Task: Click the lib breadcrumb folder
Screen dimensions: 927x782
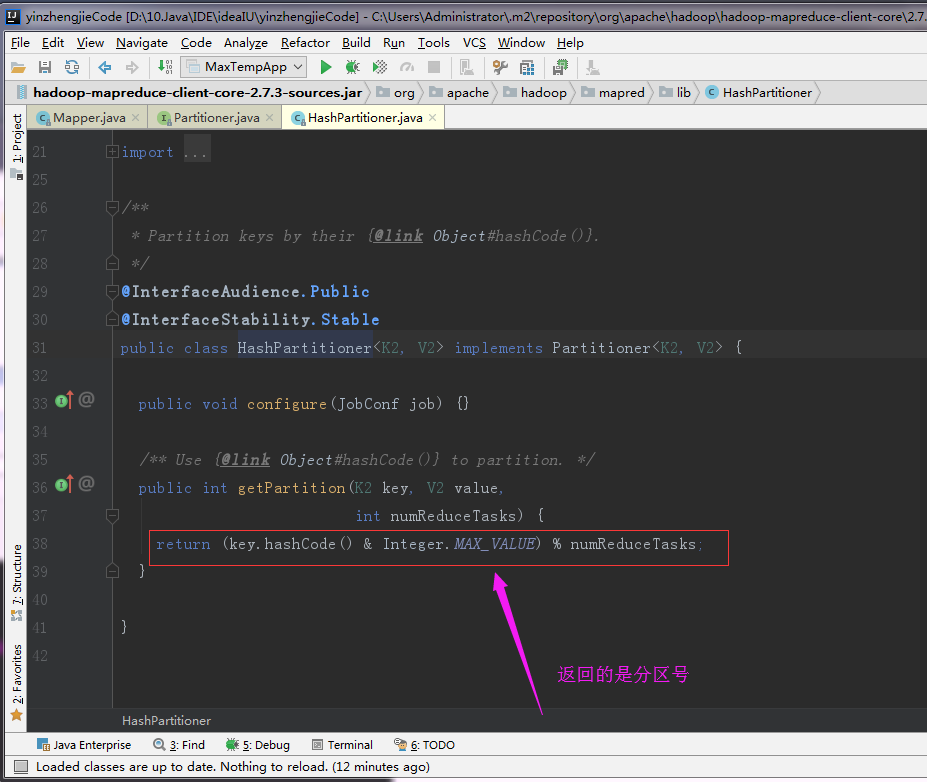Action: pos(675,93)
